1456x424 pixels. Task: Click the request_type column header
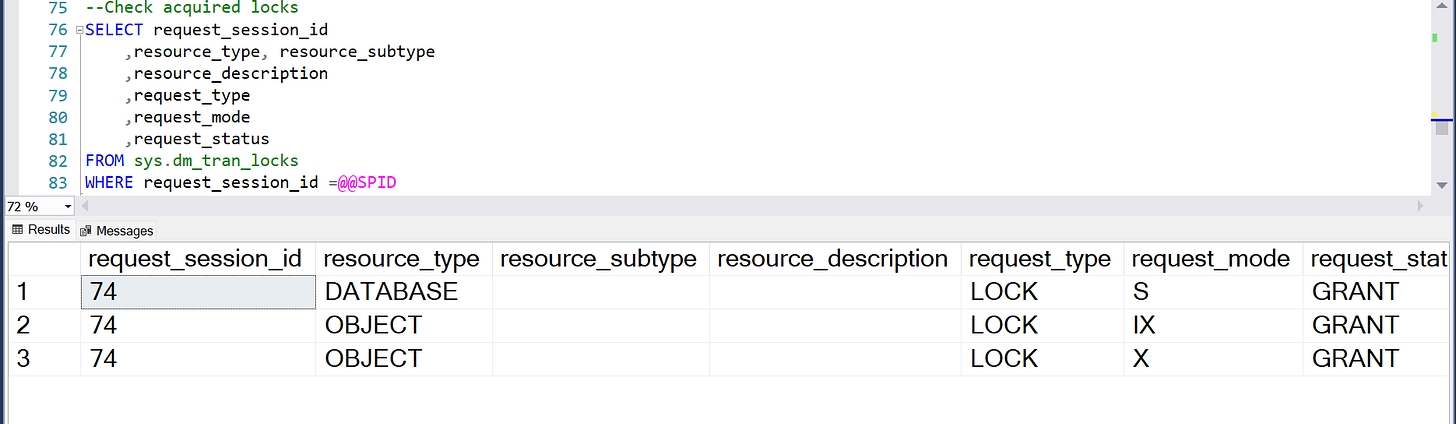click(1042, 259)
